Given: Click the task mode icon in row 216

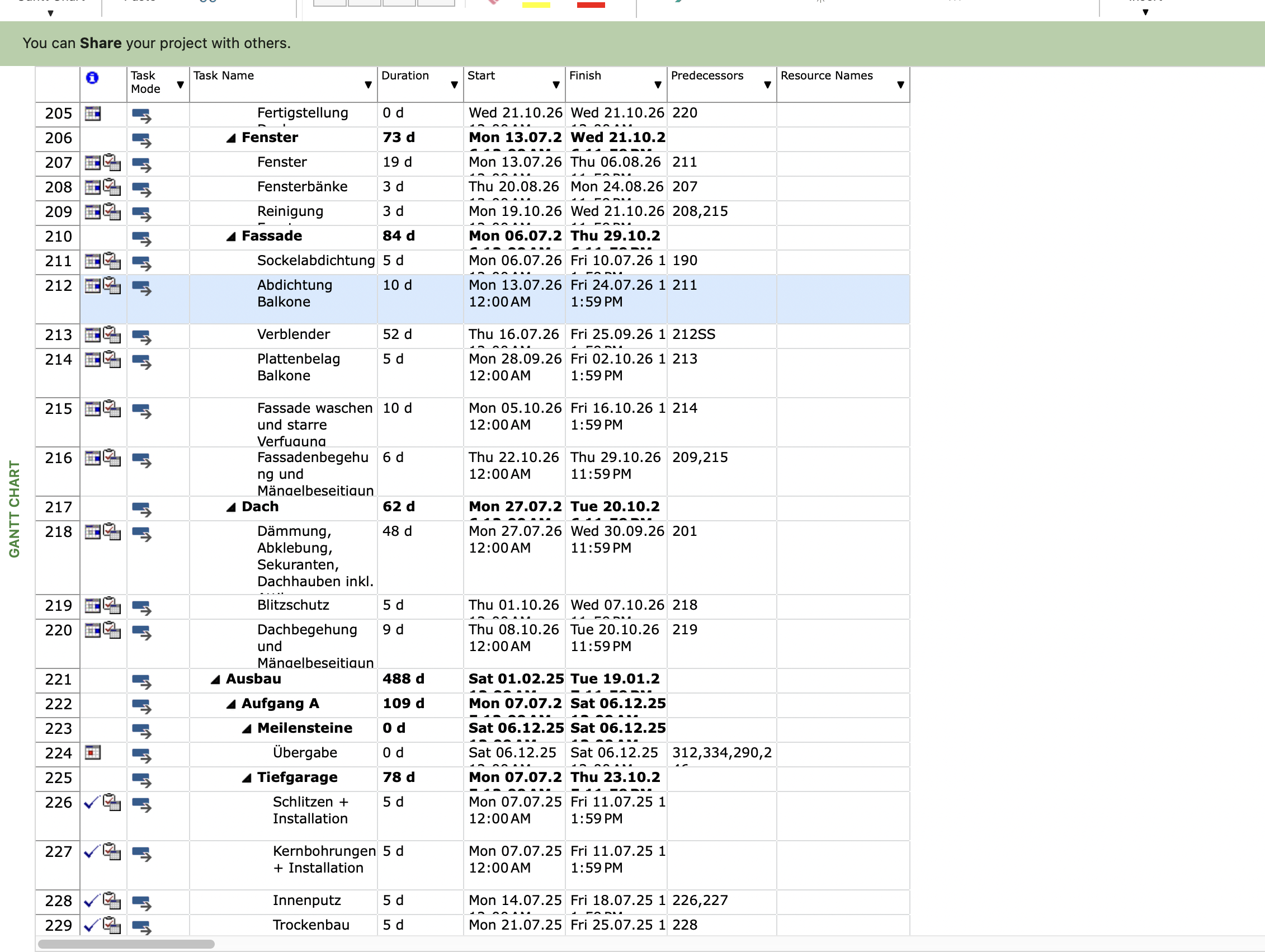Looking at the screenshot, I should click(141, 459).
